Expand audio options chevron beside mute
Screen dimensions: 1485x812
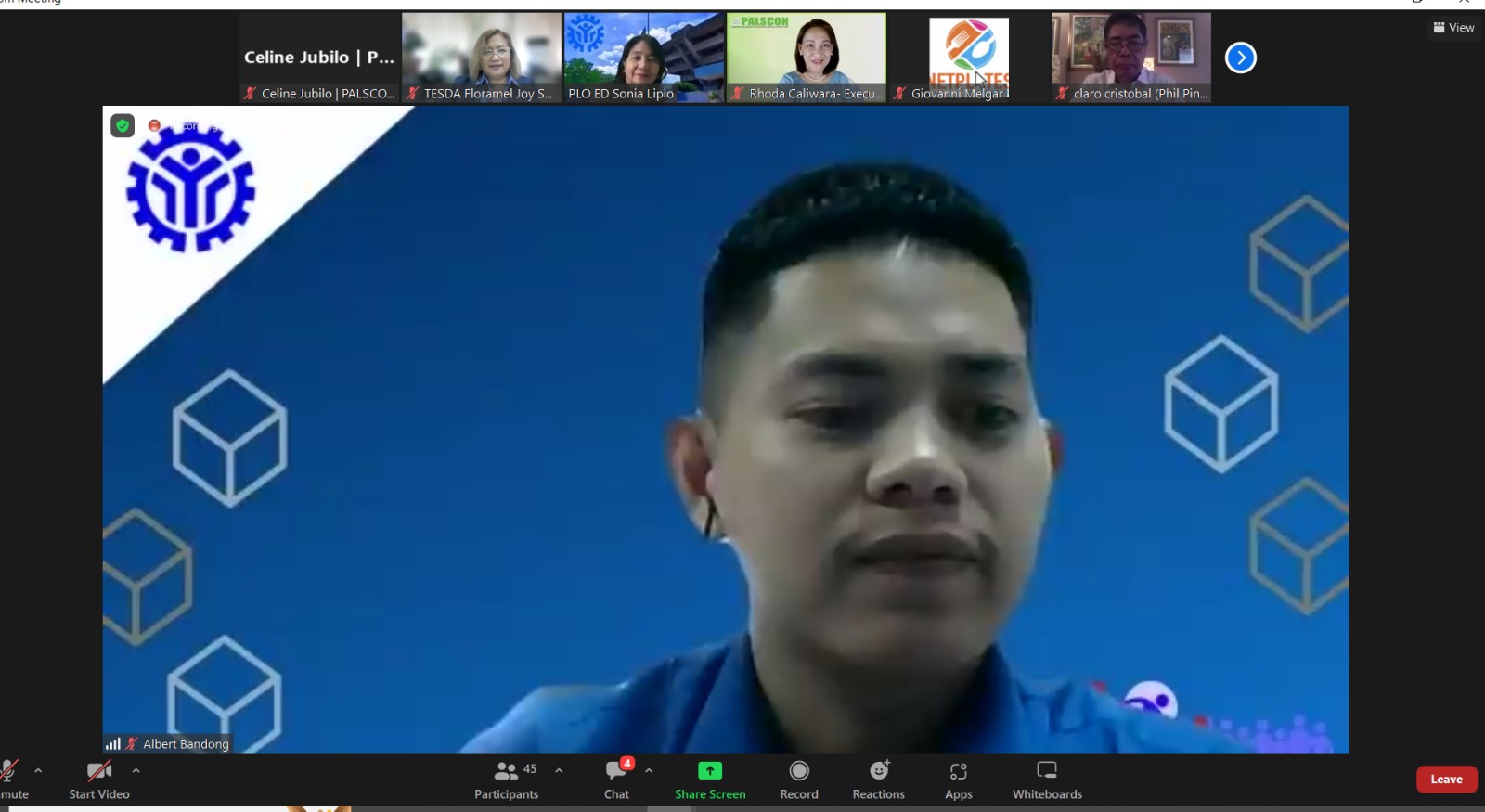coord(38,770)
